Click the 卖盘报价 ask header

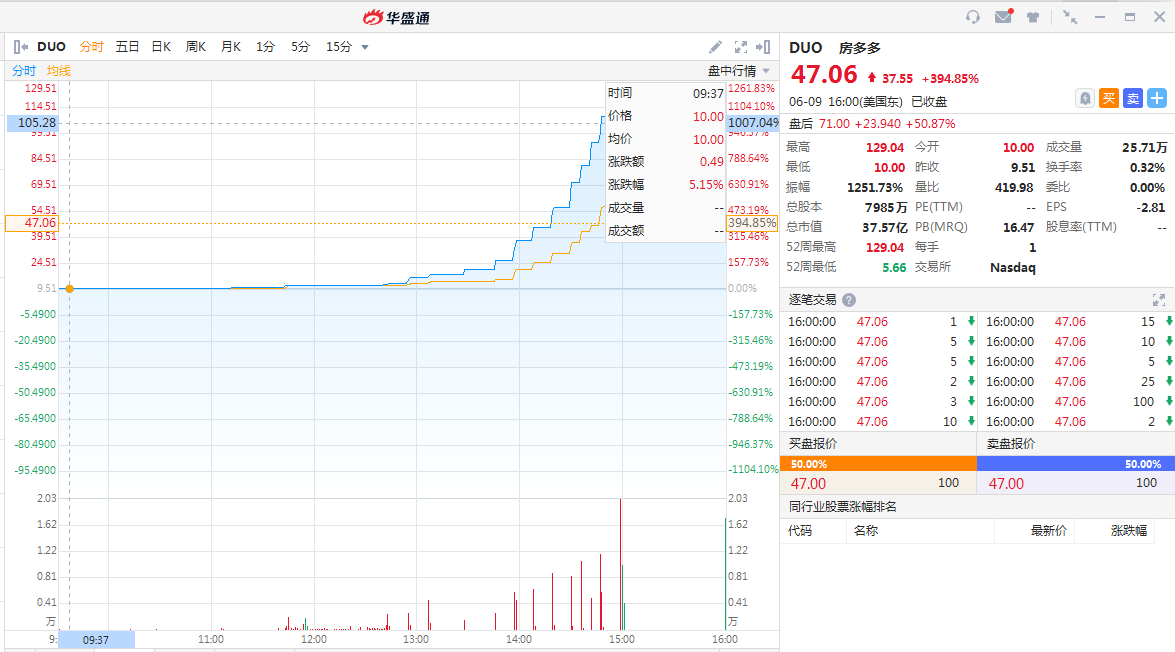click(1010, 444)
